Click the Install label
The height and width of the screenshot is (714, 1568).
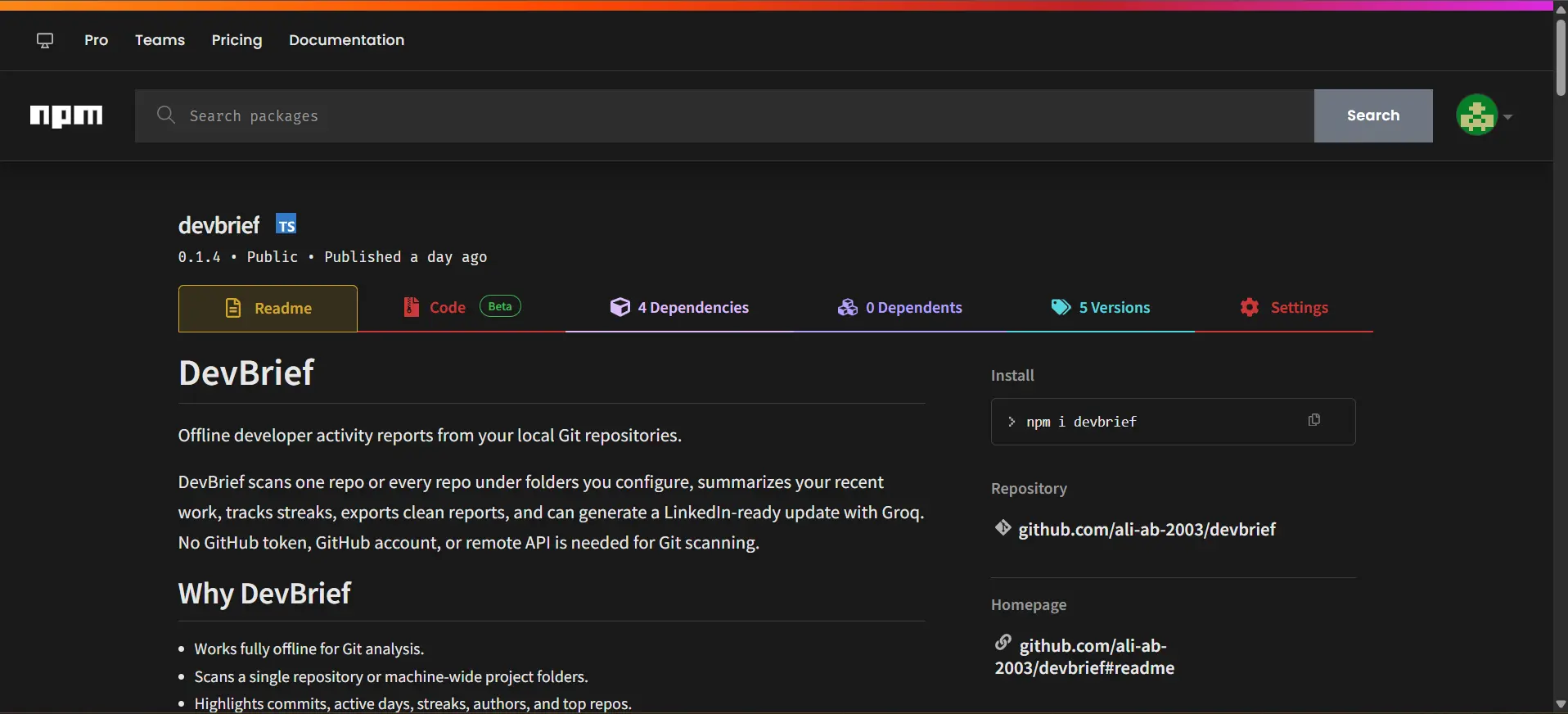pyautogui.click(x=1012, y=375)
